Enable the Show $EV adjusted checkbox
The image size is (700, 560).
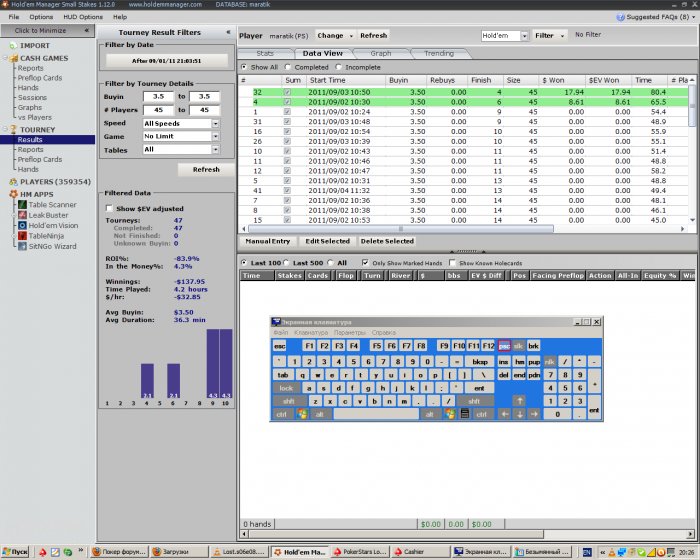[109, 208]
